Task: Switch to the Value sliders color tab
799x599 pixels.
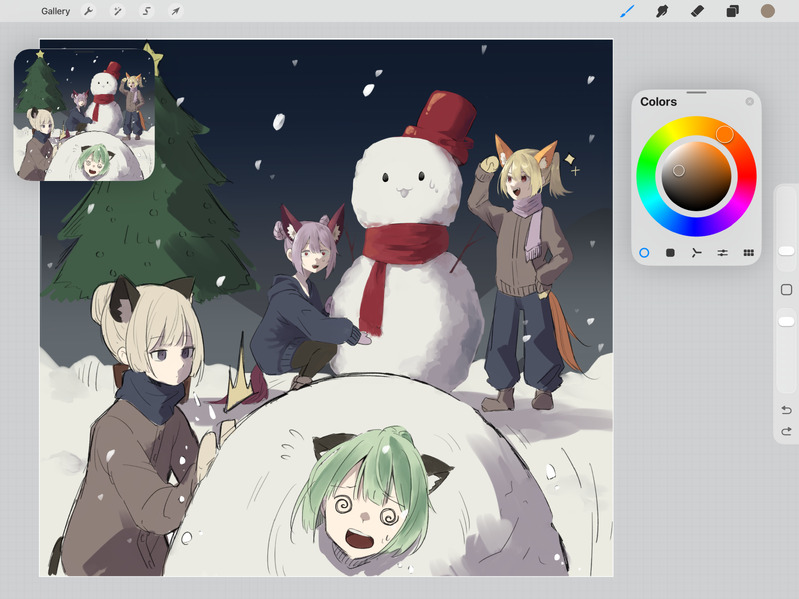Action: click(723, 253)
